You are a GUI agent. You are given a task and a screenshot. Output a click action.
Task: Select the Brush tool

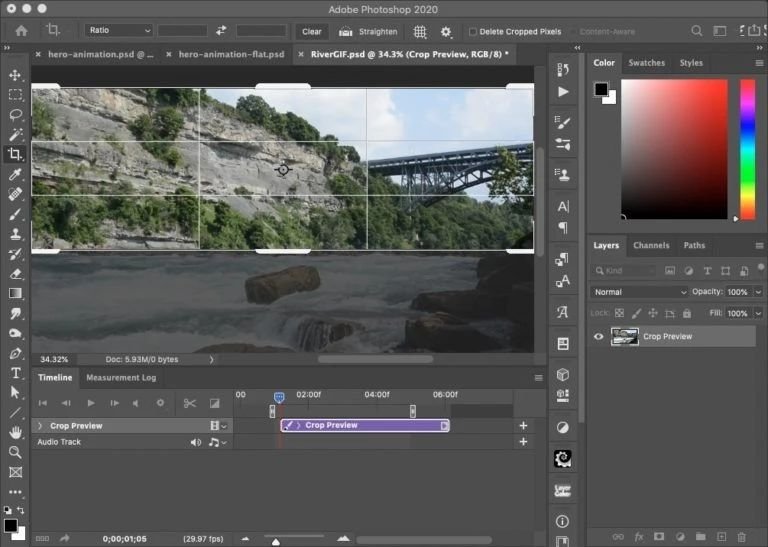(x=15, y=214)
